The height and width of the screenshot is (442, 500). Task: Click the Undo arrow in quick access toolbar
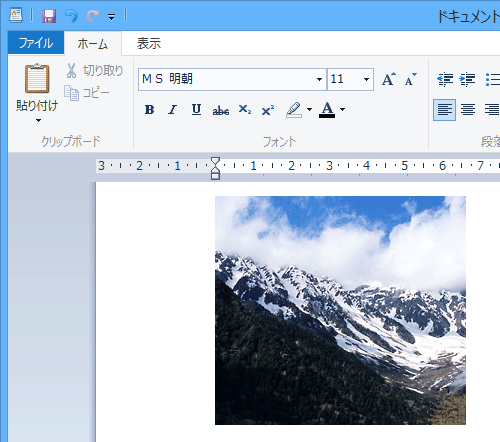(x=71, y=16)
